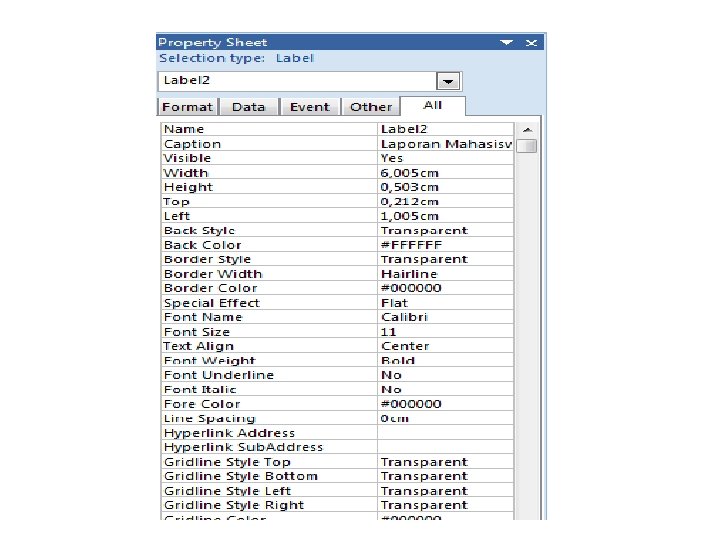720x540 pixels.
Task: Click the Hyperlink Address empty field
Action: click(445, 433)
